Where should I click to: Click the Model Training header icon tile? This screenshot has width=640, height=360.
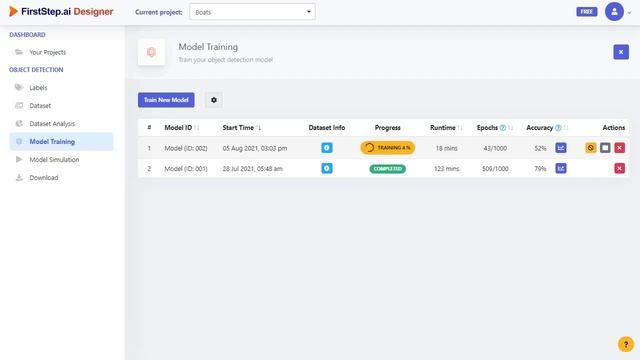pyautogui.click(x=151, y=52)
